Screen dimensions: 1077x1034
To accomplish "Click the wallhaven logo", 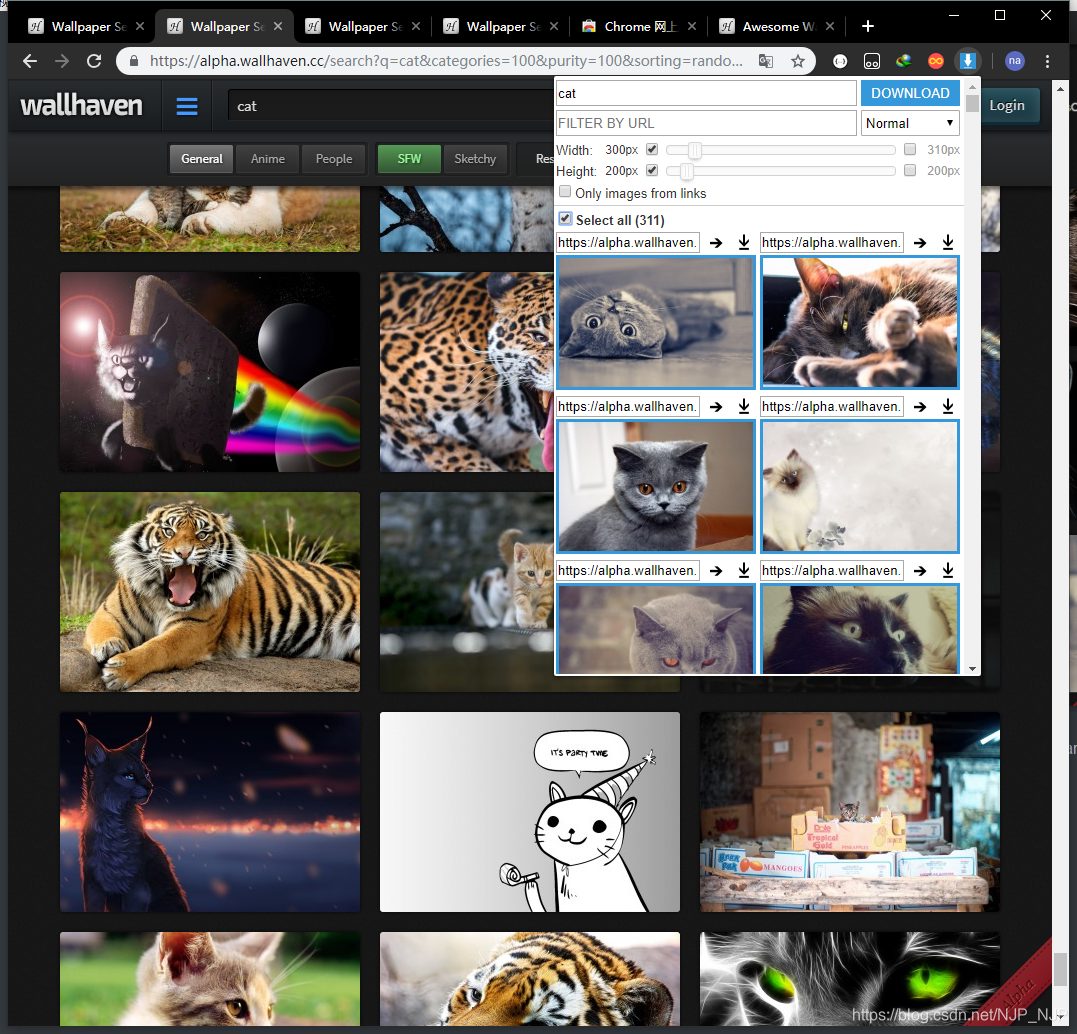I will pyautogui.click(x=81, y=106).
